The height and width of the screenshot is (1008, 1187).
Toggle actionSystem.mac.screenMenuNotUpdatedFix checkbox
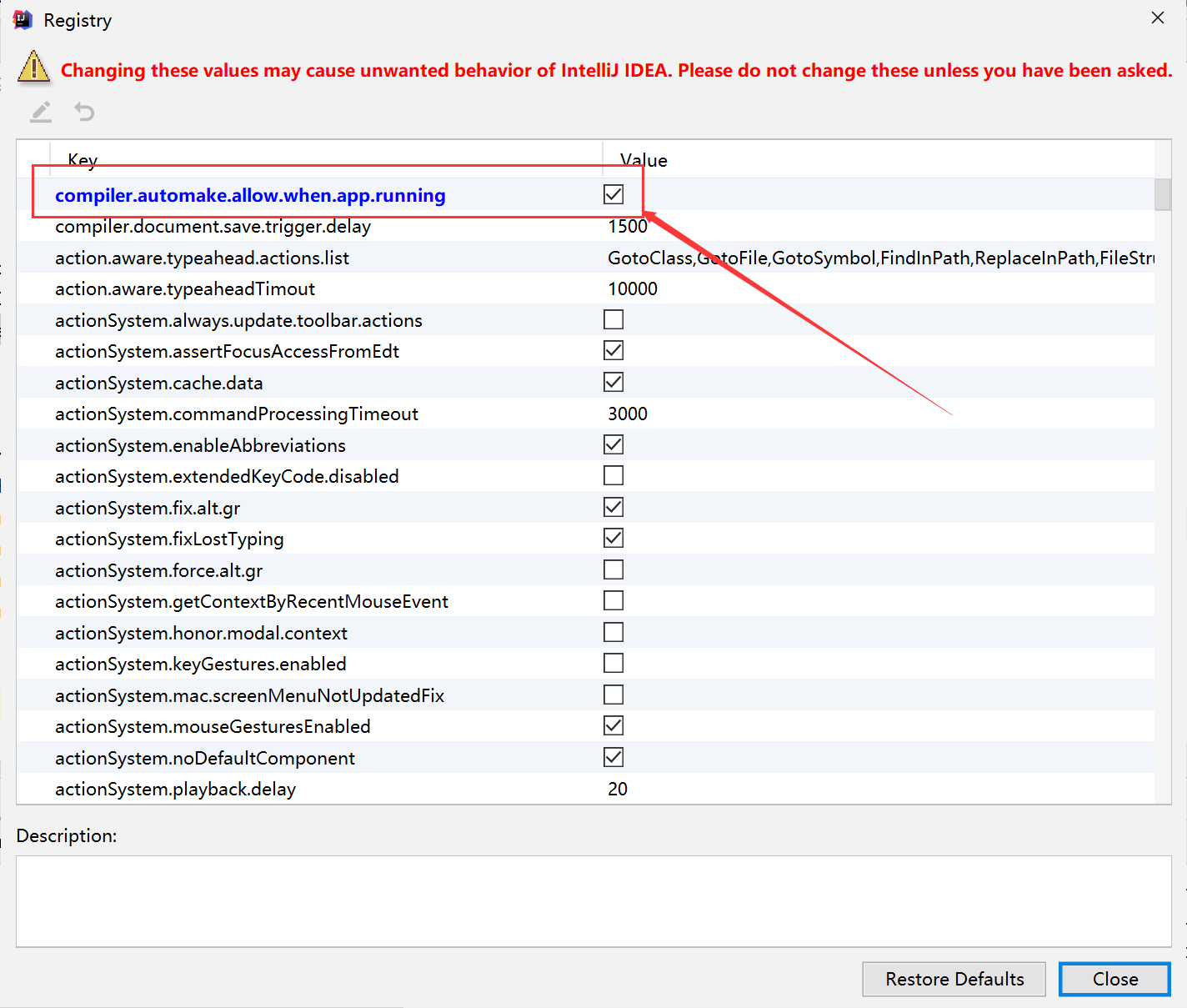point(614,695)
